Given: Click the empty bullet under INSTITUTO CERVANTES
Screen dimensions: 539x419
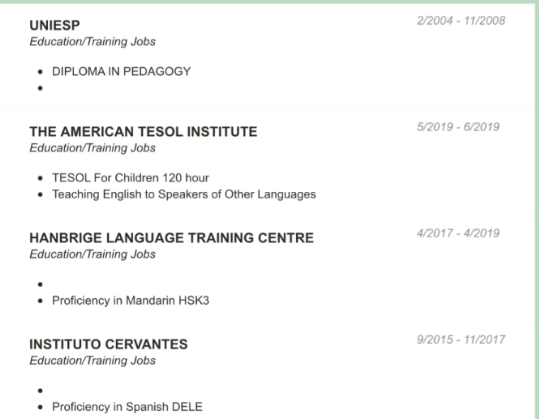Looking at the screenshot, I should tap(40, 390).
